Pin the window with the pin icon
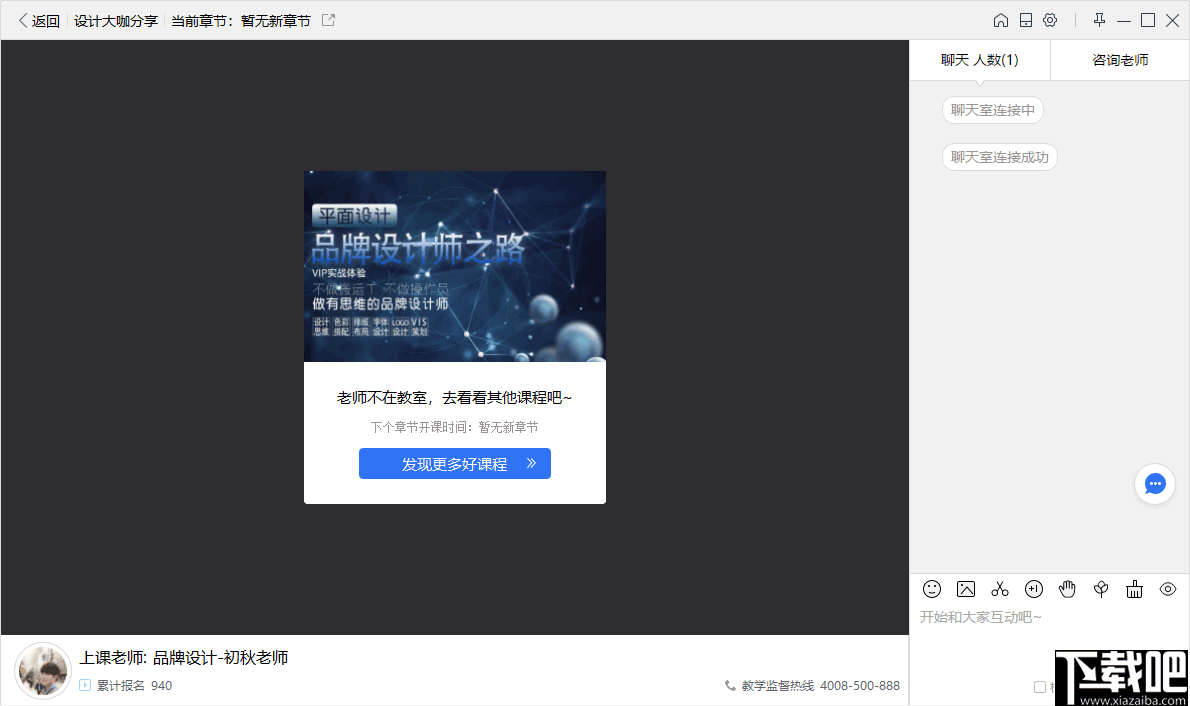Viewport: 1190px width, 706px height. tap(1098, 19)
